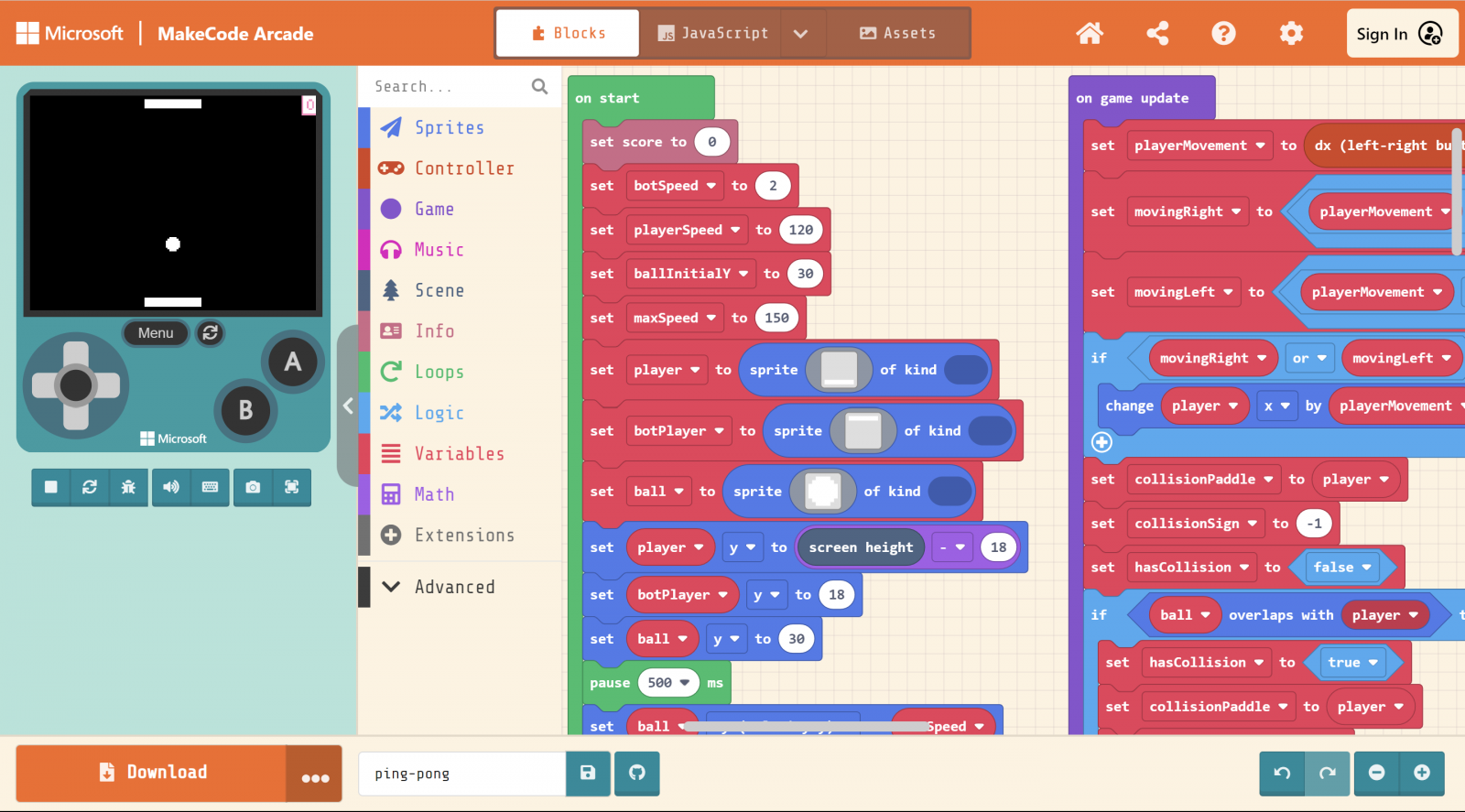1465x812 pixels.
Task: Open the playerSpeed variable dropdown
Action: coord(687,230)
